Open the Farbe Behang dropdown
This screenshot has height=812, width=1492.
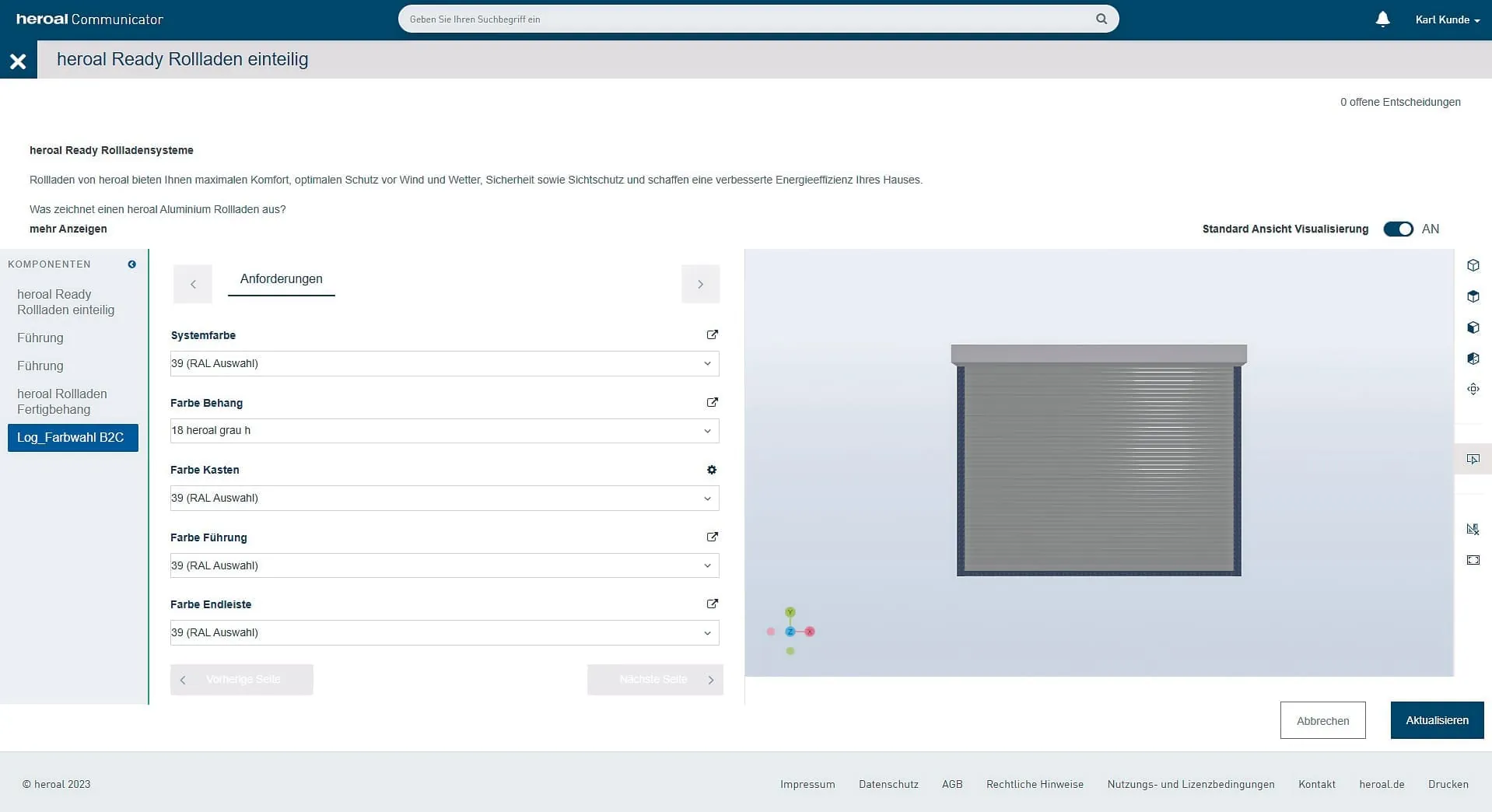444,431
